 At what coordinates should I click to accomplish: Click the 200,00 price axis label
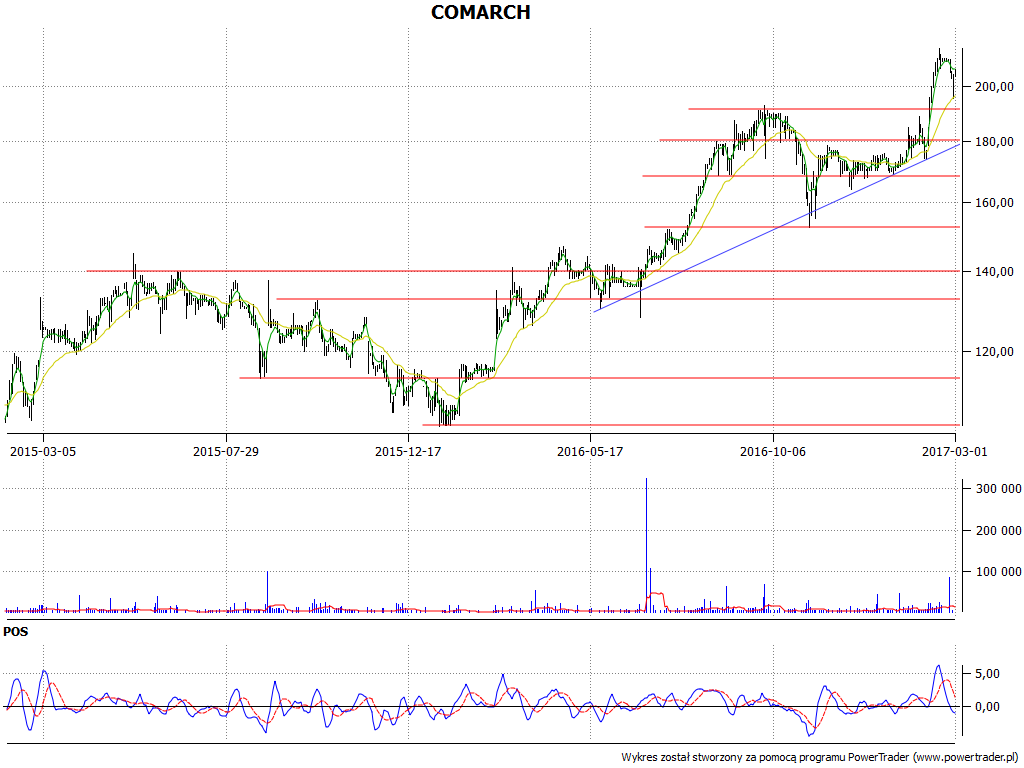[x=993, y=87]
